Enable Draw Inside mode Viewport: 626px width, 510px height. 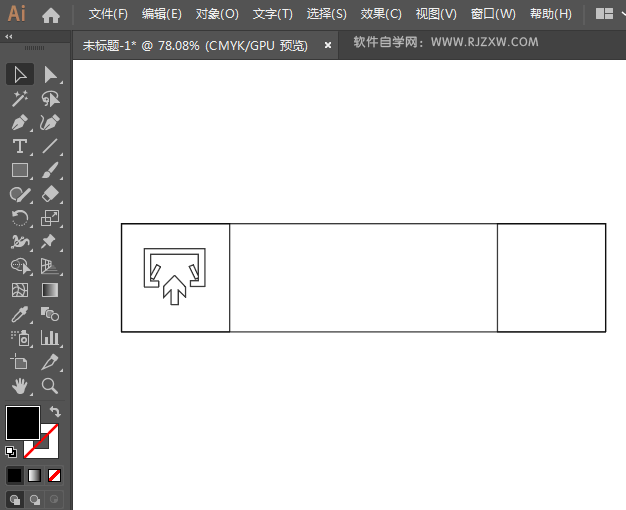[x=54, y=499]
